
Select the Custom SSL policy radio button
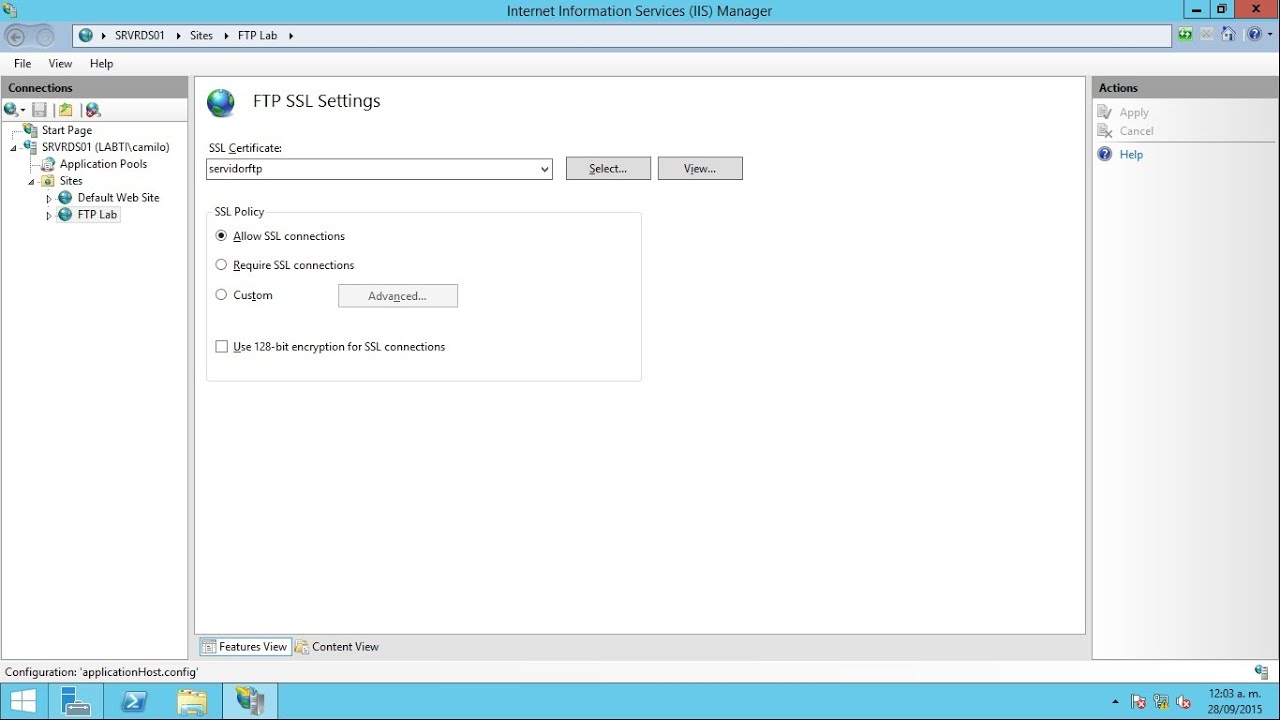(x=222, y=295)
